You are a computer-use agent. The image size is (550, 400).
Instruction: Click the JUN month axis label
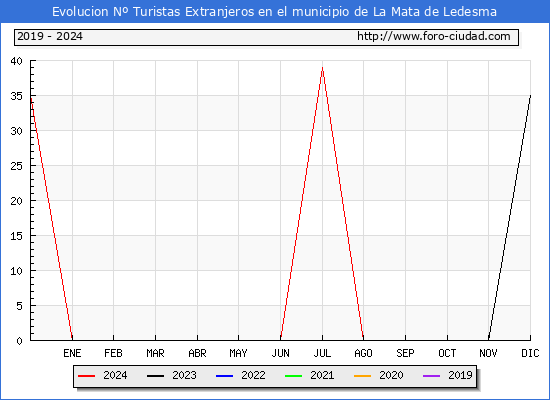tap(281, 353)
